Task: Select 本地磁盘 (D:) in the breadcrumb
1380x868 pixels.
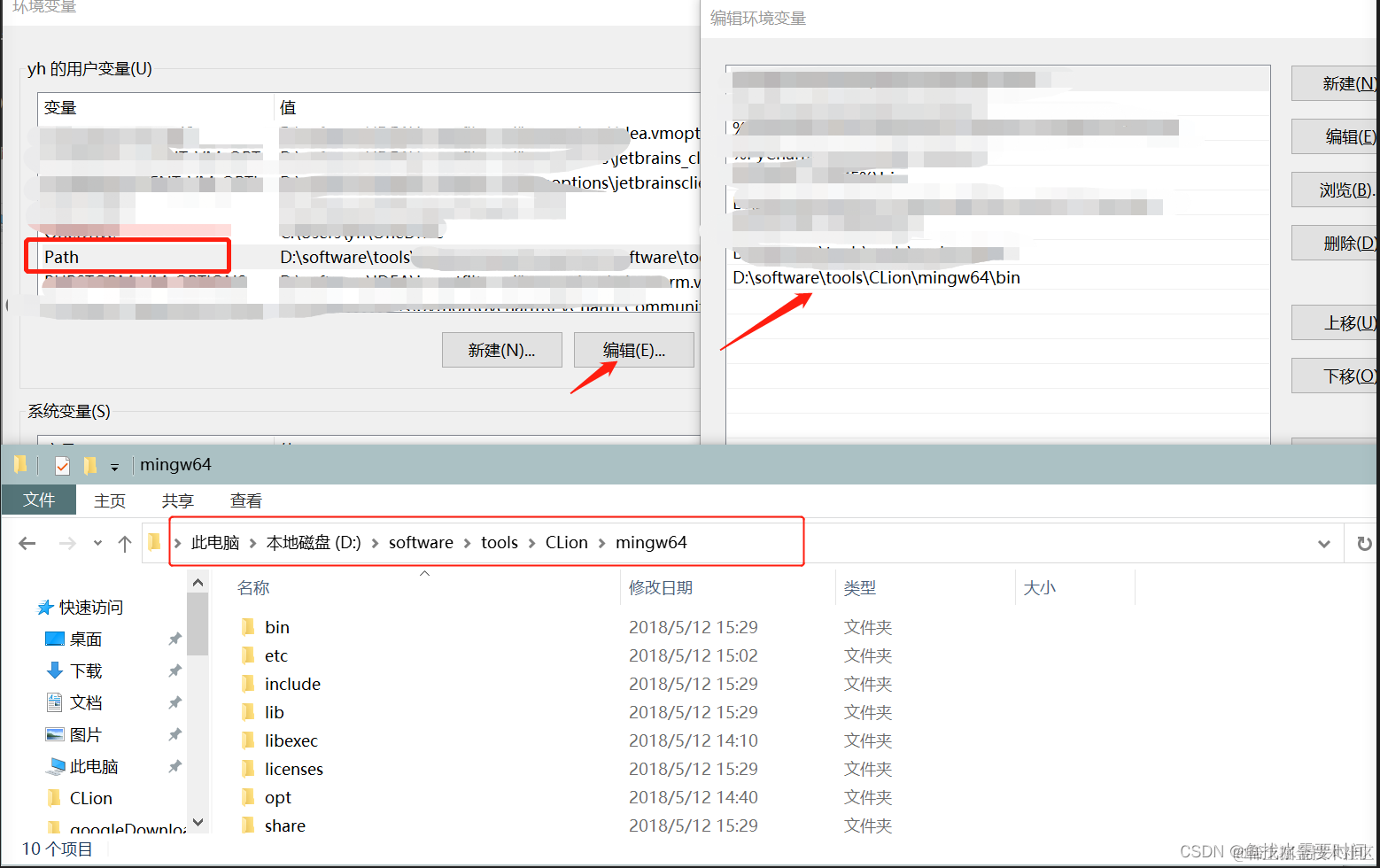Action: [x=314, y=542]
